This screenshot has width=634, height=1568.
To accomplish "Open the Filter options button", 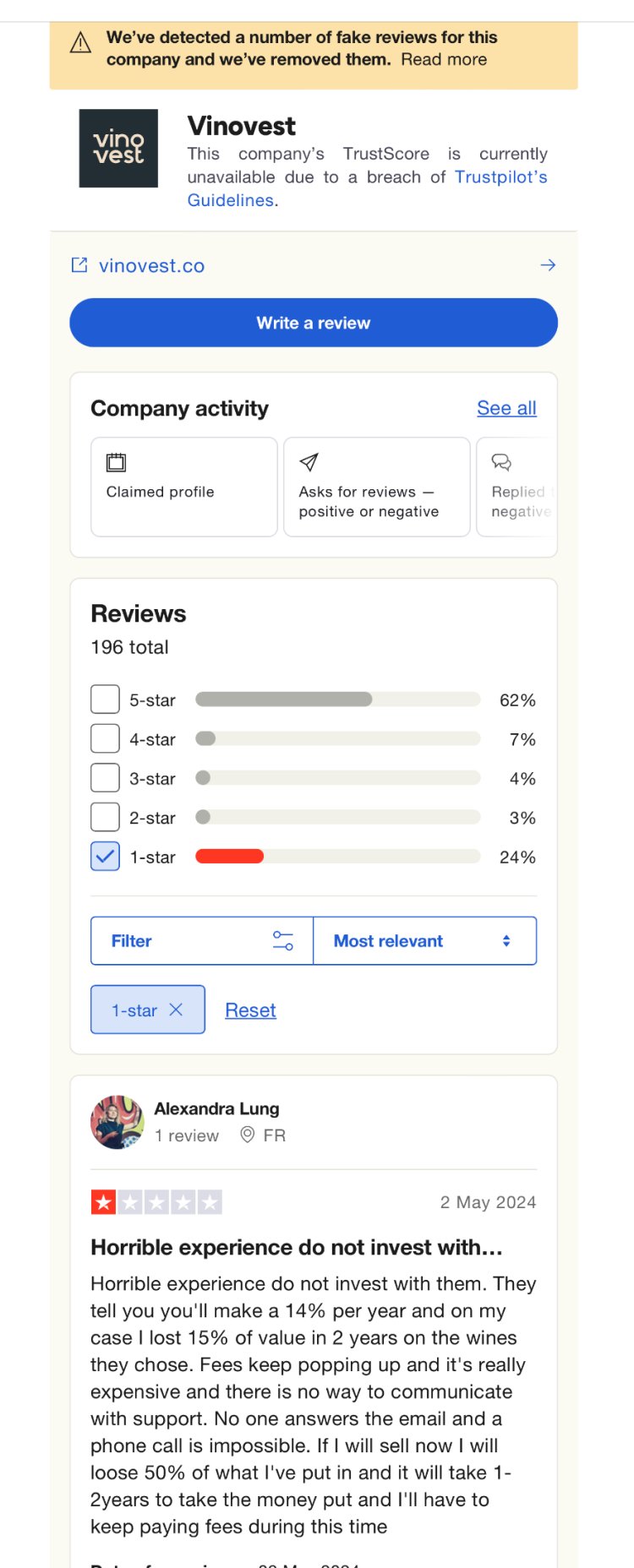I will pos(202,940).
